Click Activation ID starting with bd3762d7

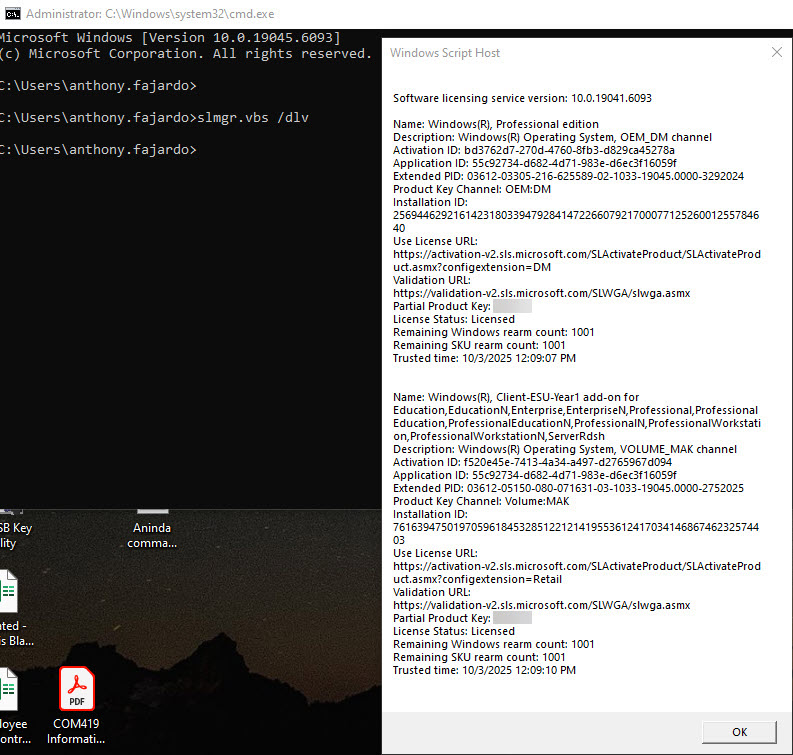(x=534, y=150)
